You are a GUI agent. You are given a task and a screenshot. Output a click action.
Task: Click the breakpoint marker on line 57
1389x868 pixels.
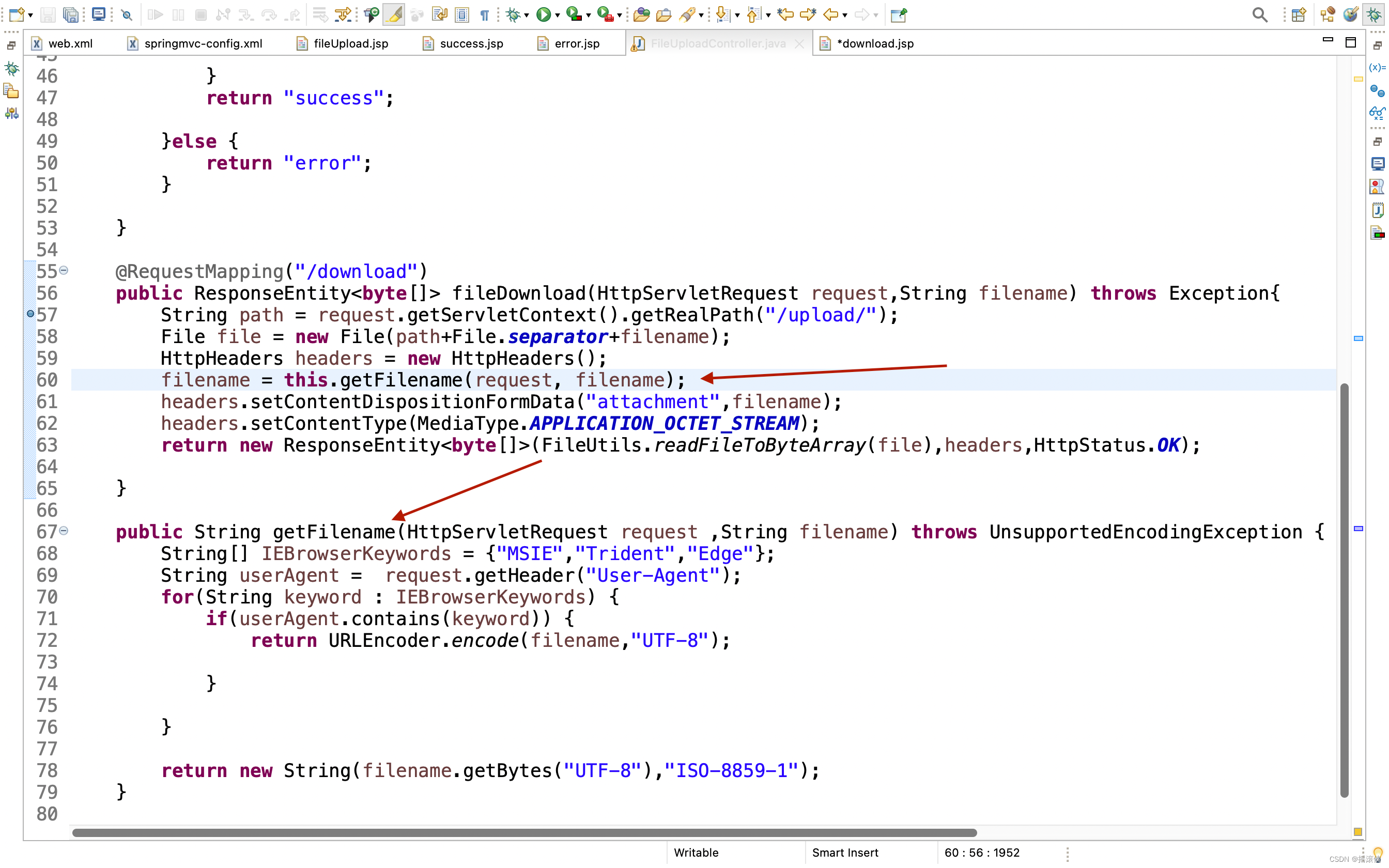coord(30,314)
